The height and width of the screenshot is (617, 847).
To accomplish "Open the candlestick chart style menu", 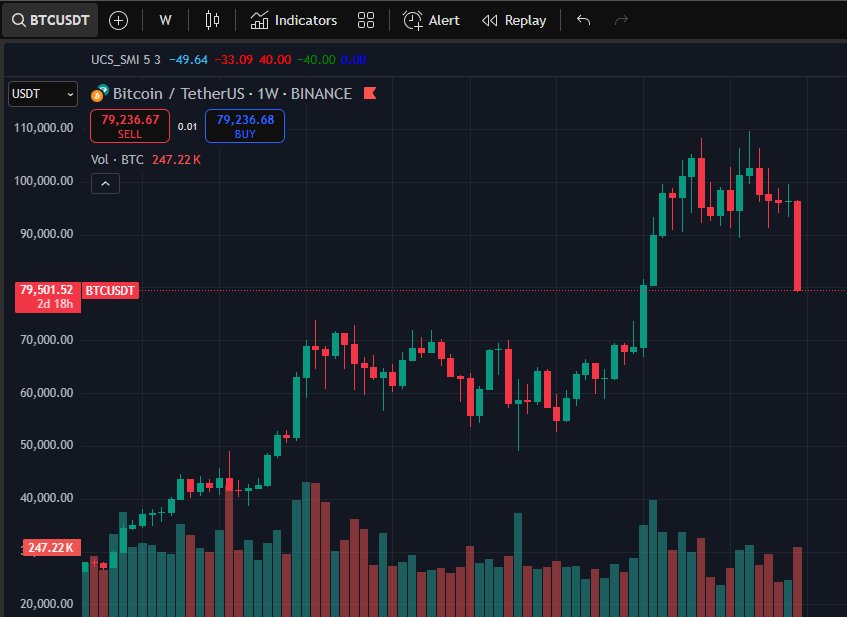I will coord(212,21).
